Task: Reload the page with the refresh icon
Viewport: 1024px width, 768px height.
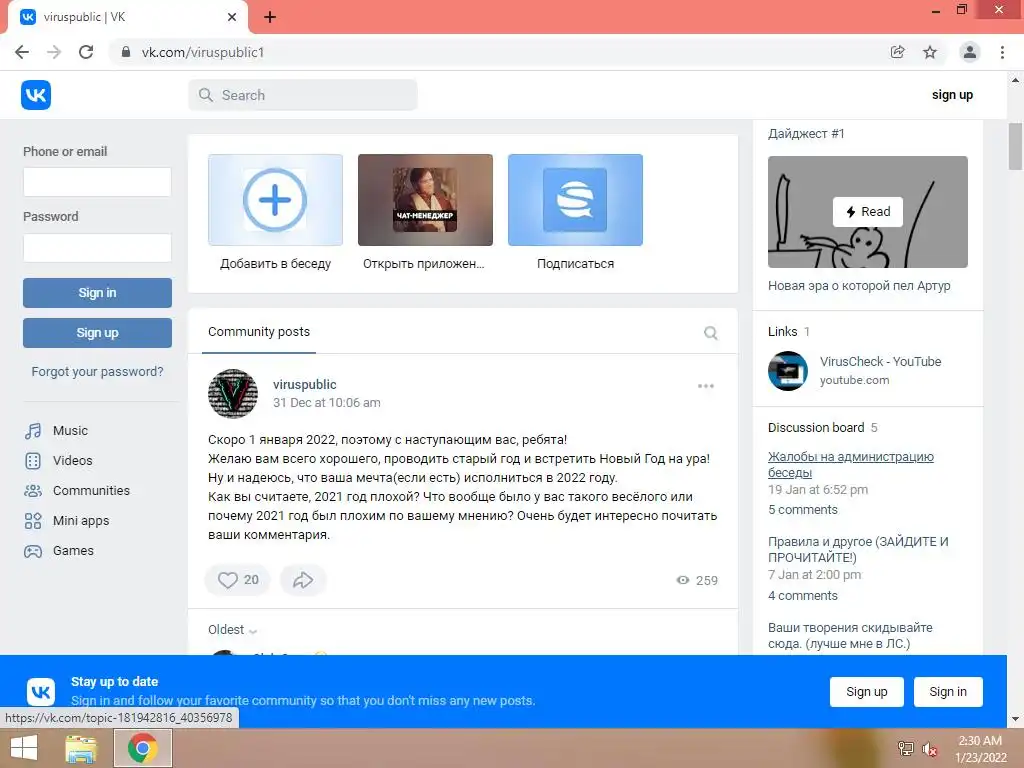Action: (86, 52)
